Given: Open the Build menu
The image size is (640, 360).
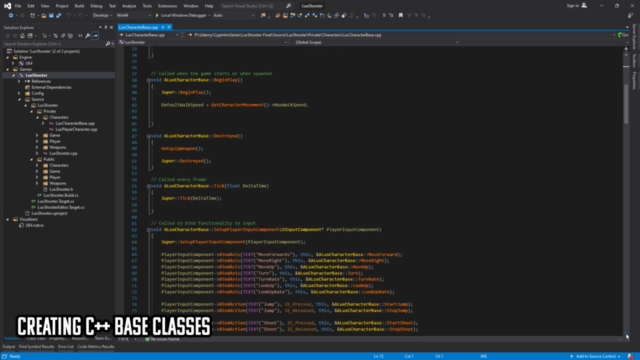Looking at the screenshot, I should click(x=79, y=6).
